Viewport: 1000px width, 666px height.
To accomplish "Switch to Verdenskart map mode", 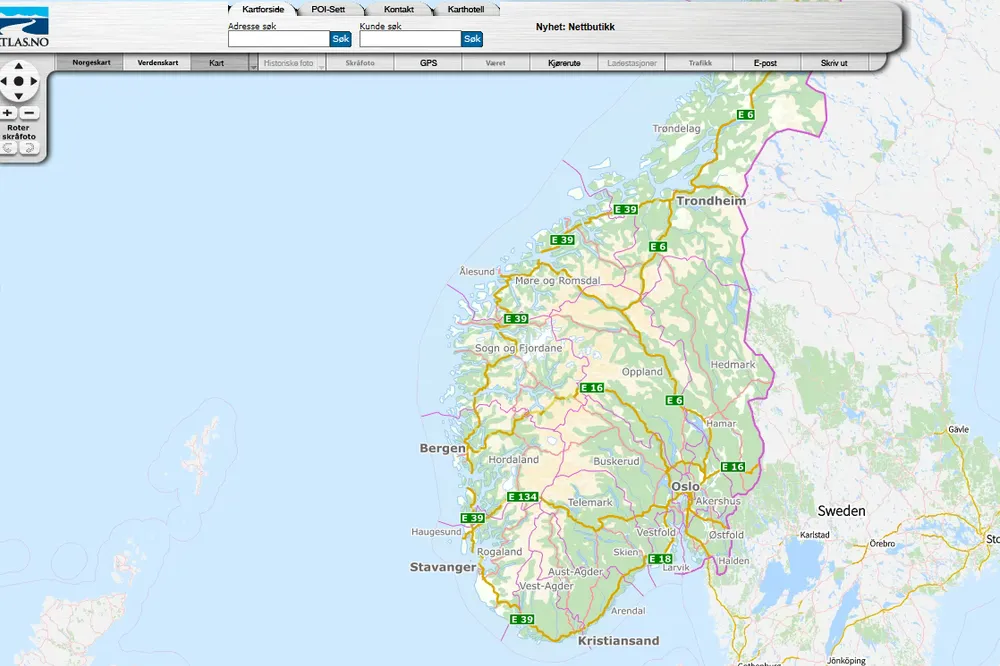I will click(x=157, y=63).
